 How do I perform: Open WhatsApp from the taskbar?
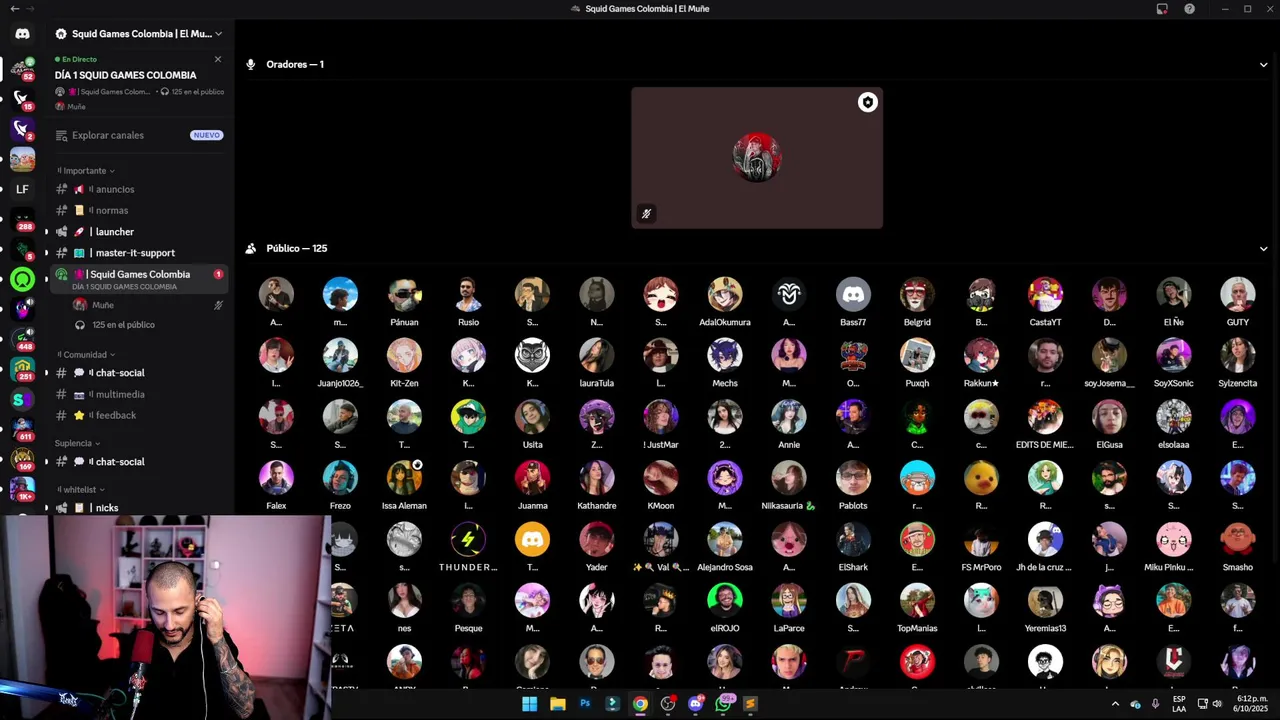coord(723,704)
